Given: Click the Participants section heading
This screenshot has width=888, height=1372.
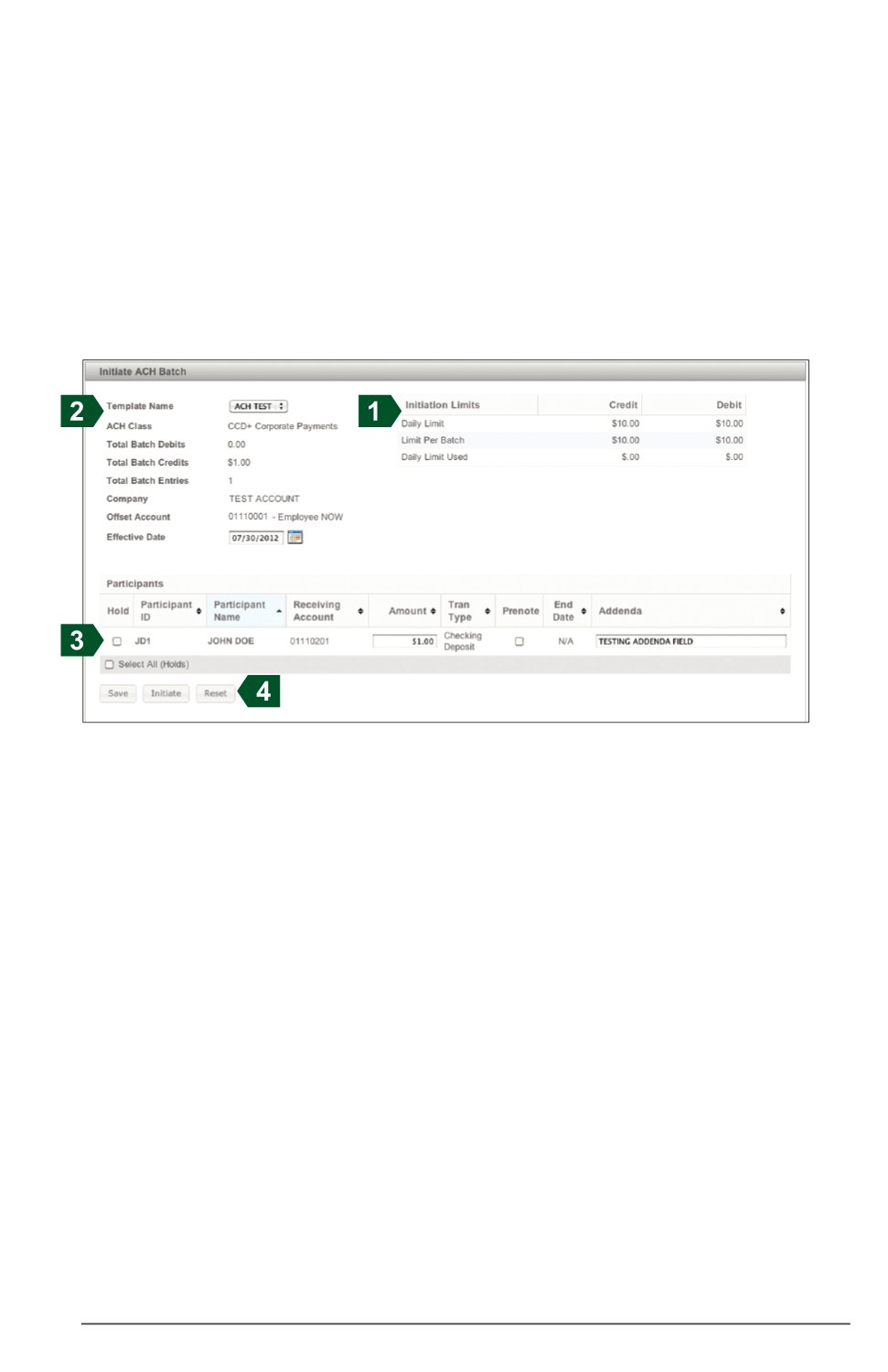Looking at the screenshot, I should tap(134, 584).
